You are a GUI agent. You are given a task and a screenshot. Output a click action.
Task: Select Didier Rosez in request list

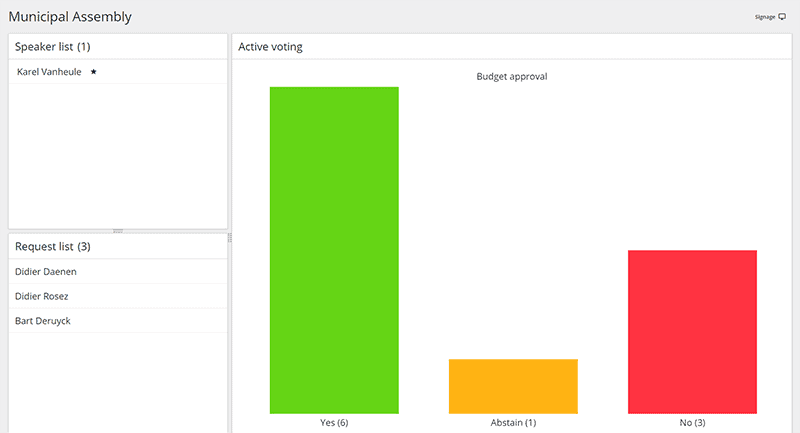point(118,296)
